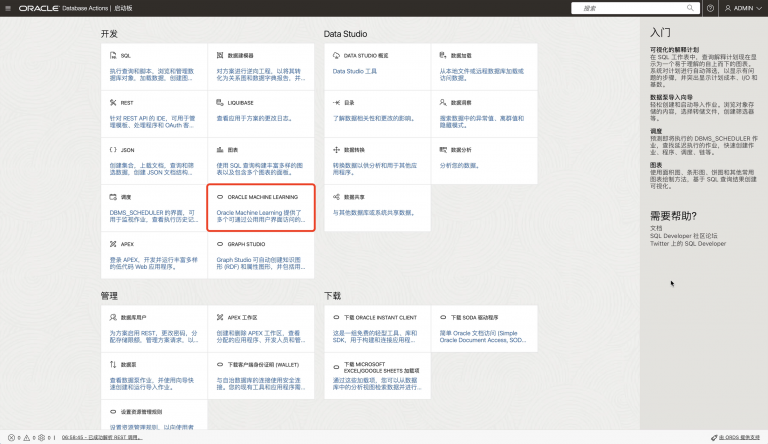Click the APEX card icon under 开发
Viewport: 768px width, 444px height.
(113, 244)
